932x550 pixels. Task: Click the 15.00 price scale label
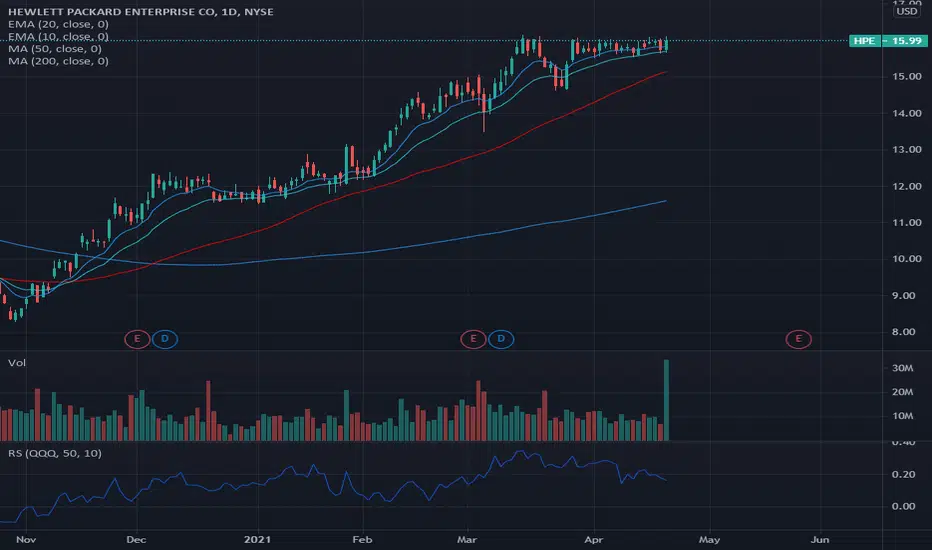907,77
